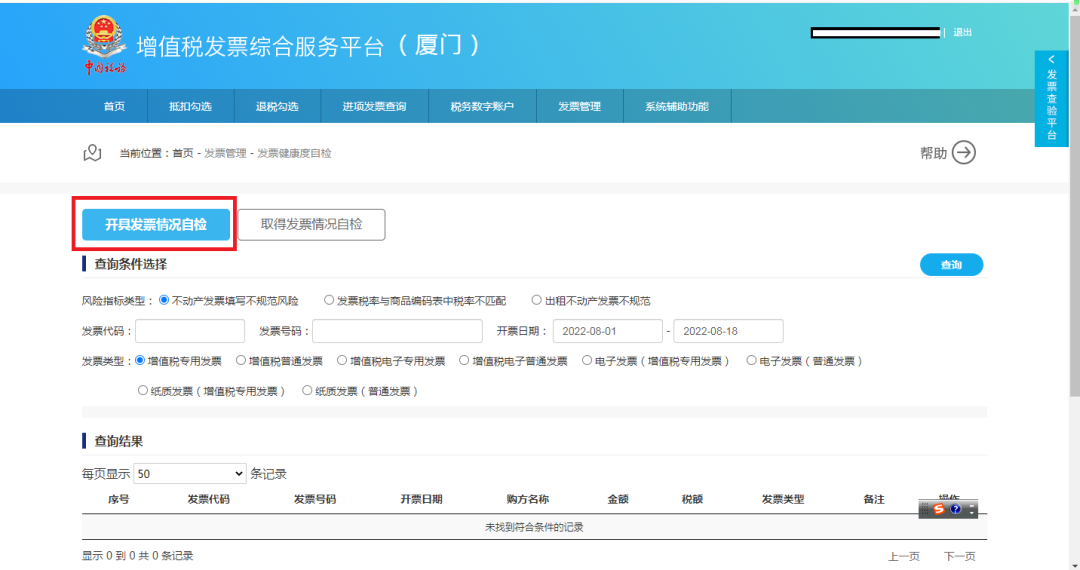1080x570 pixels.
Task: Click the blue question mark icon in IME bar
Action: point(955,509)
